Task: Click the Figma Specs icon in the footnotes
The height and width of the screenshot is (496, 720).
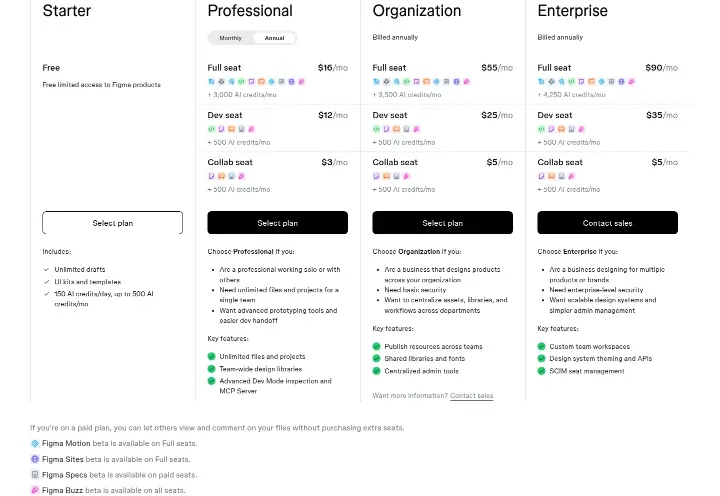Action: (35, 474)
